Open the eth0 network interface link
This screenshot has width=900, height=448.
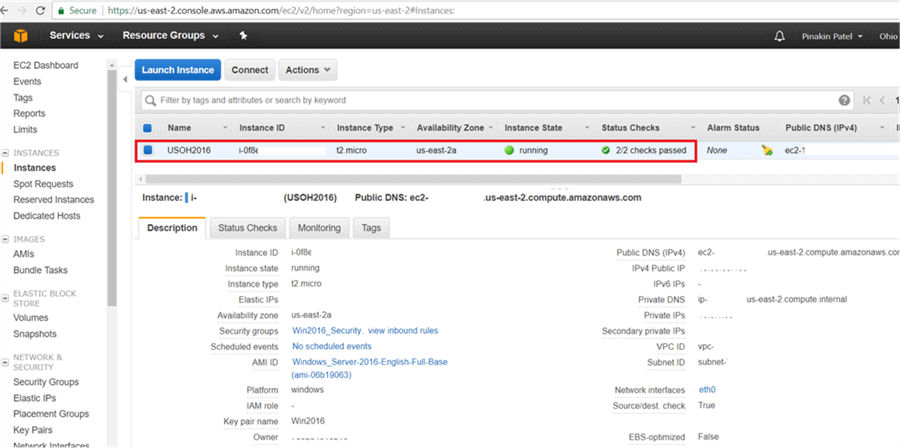(707, 390)
